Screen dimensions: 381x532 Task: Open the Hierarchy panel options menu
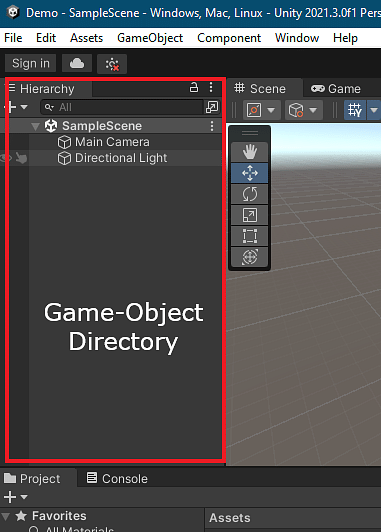(211, 88)
